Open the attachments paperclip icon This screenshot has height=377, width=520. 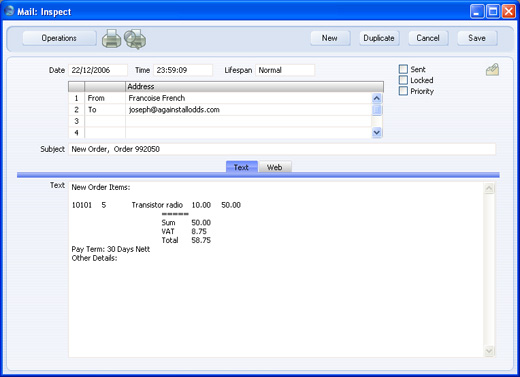coord(492,70)
